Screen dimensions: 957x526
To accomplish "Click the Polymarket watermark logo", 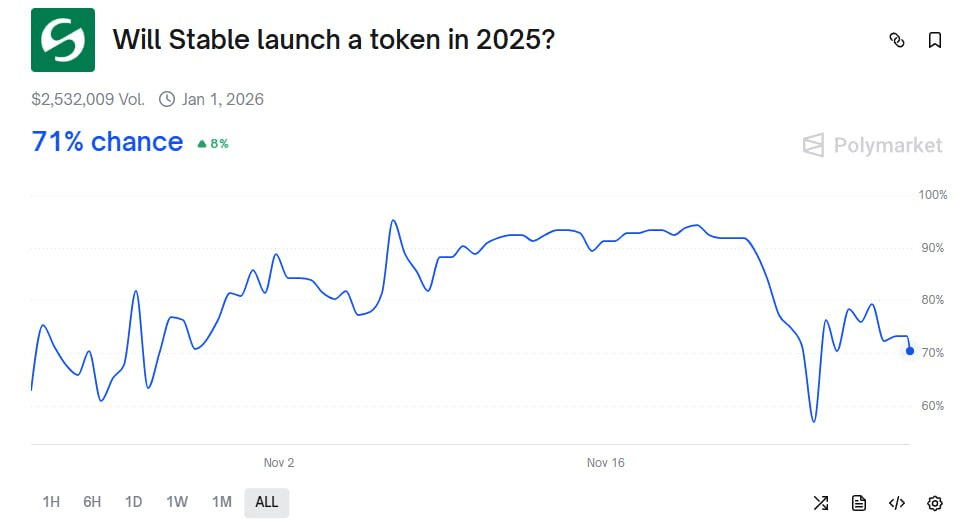I will click(872, 146).
